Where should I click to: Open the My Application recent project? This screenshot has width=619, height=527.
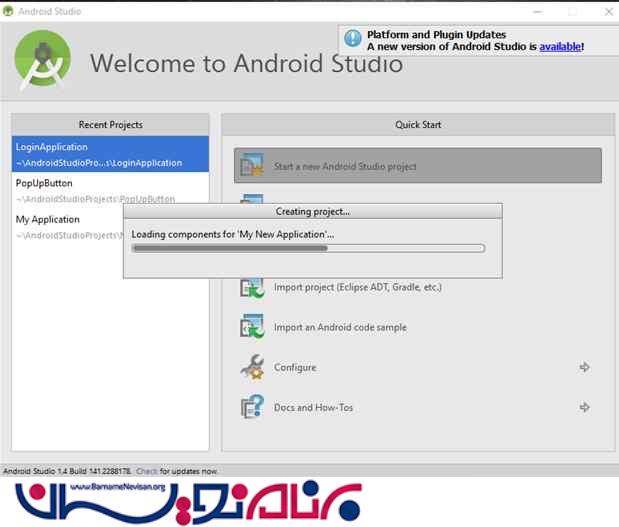coord(68,227)
